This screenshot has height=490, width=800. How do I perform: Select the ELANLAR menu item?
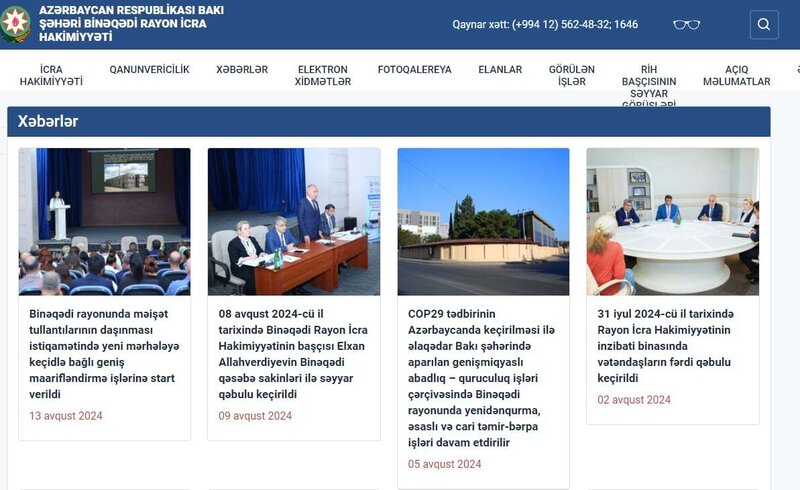point(500,69)
